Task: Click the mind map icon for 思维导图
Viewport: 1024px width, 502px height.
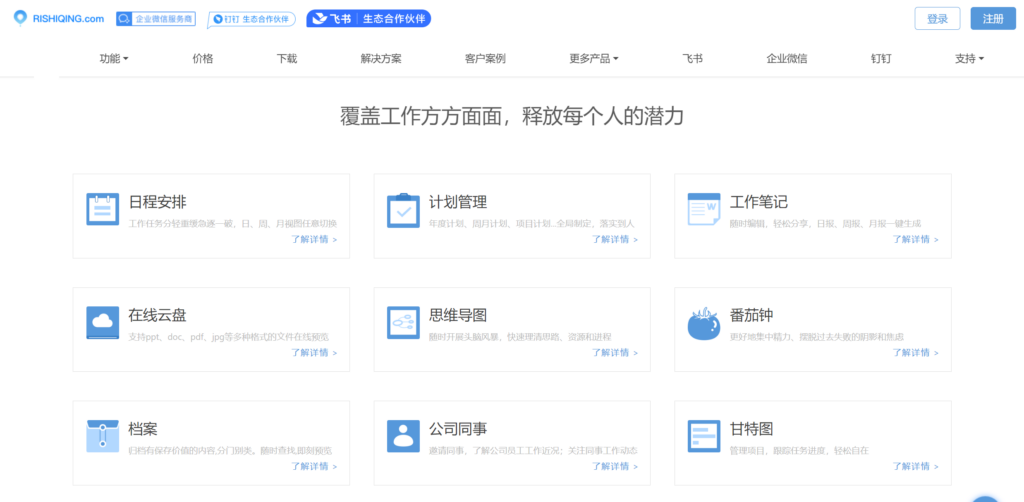Action: [403, 323]
